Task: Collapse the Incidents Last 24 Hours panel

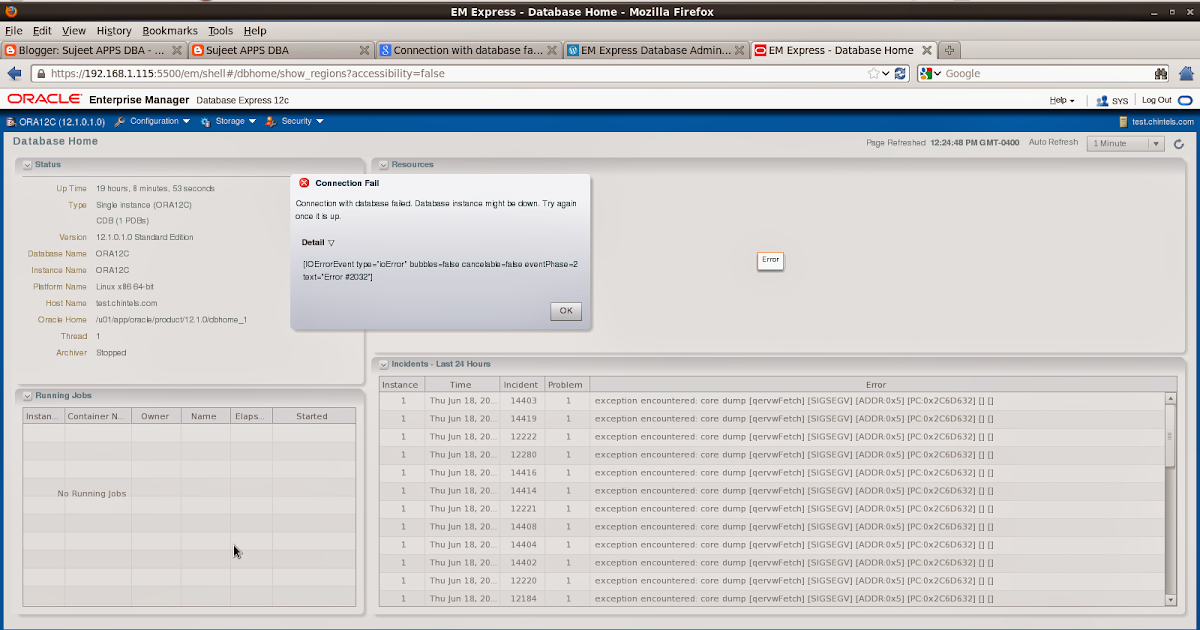Action: point(384,364)
